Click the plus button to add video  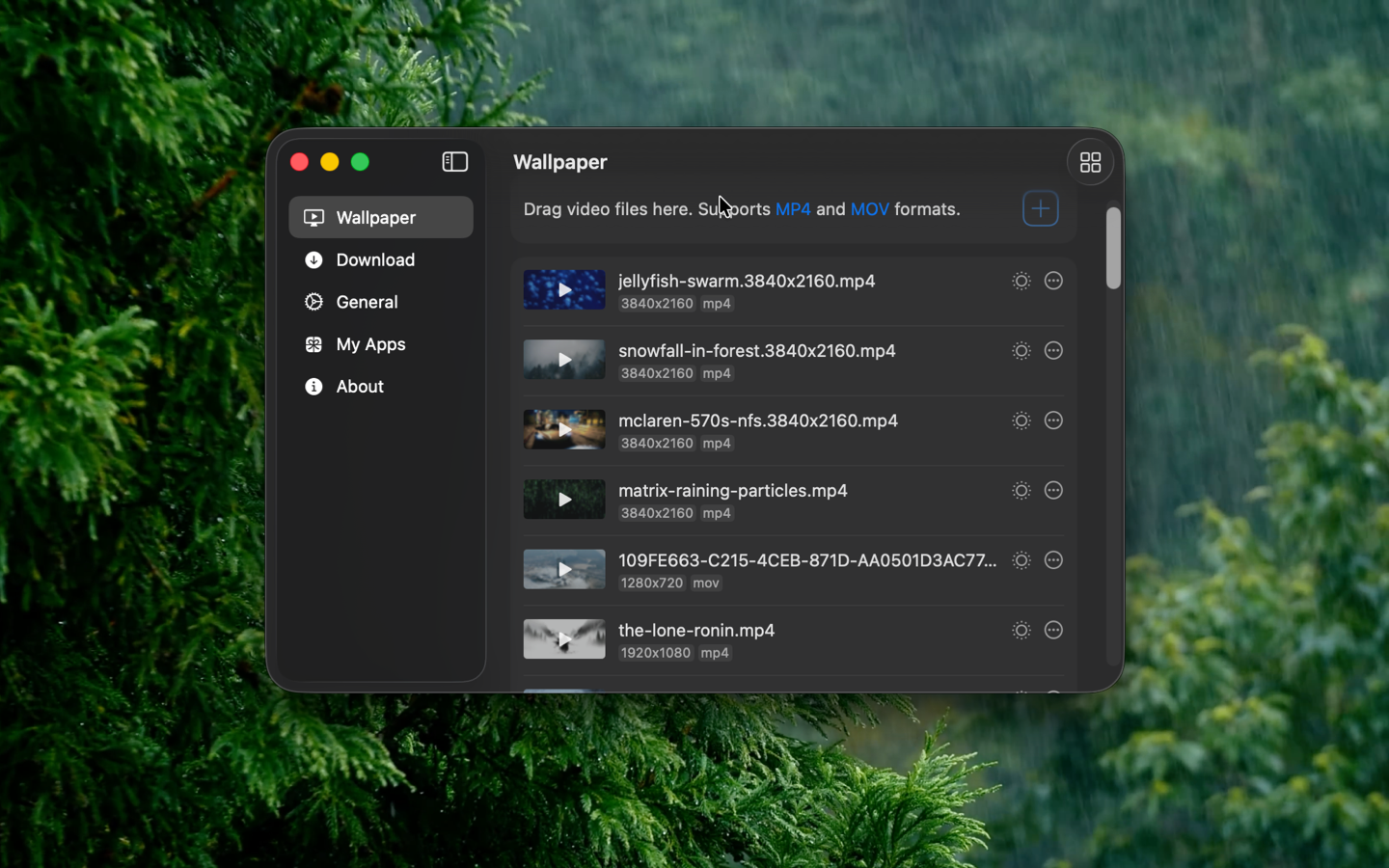point(1040,208)
